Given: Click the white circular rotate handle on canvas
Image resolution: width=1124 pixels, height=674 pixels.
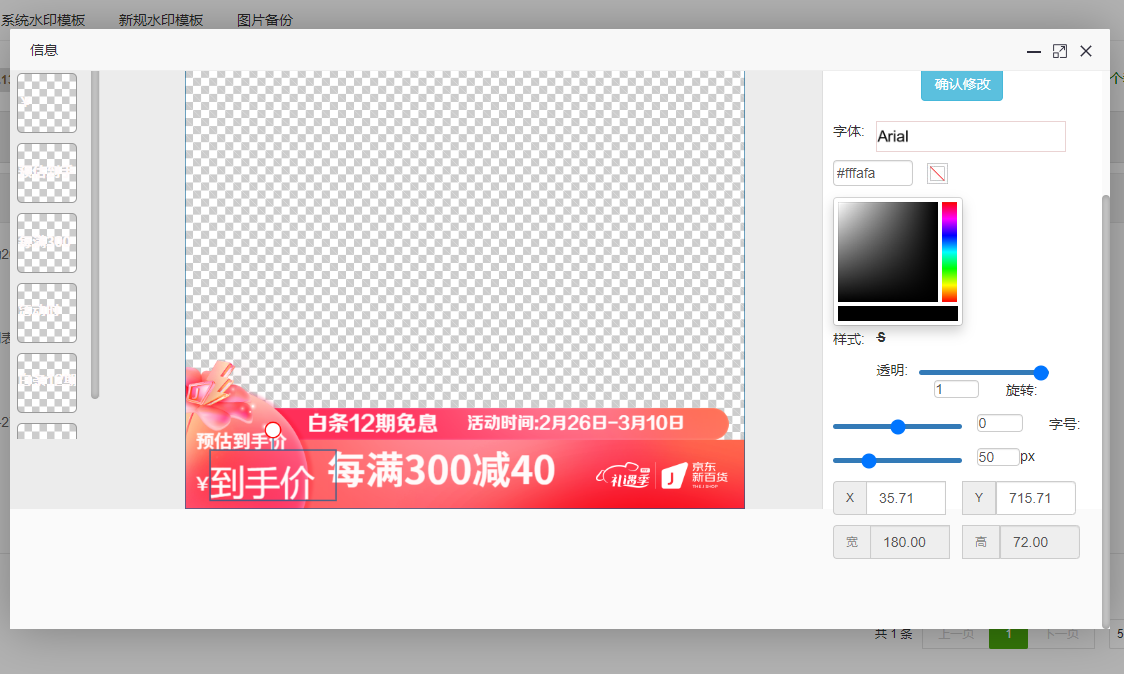Looking at the screenshot, I should point(273,430).
